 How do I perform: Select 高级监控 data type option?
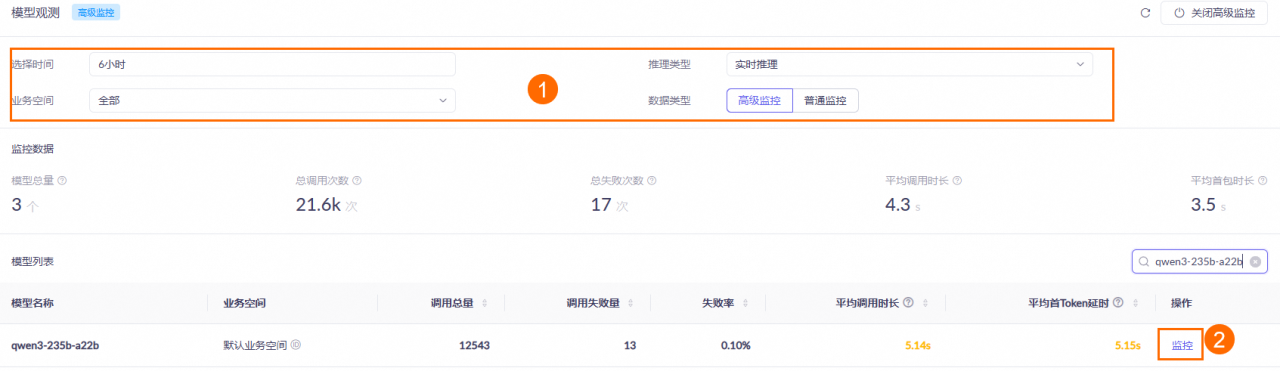click(x=759, y=100)
